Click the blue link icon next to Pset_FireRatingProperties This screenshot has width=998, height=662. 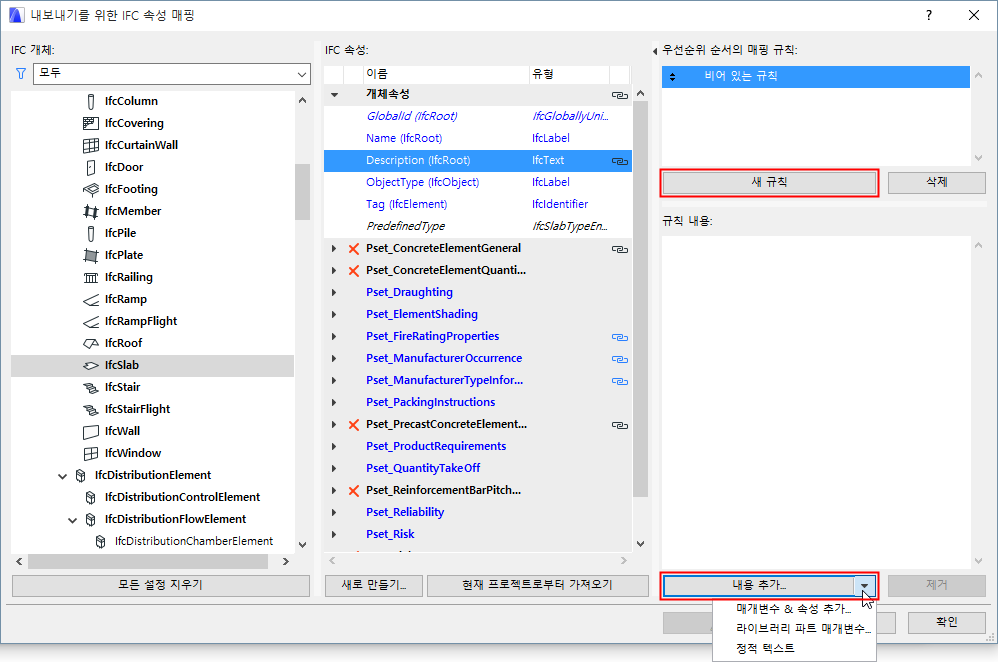coord(619,337)
